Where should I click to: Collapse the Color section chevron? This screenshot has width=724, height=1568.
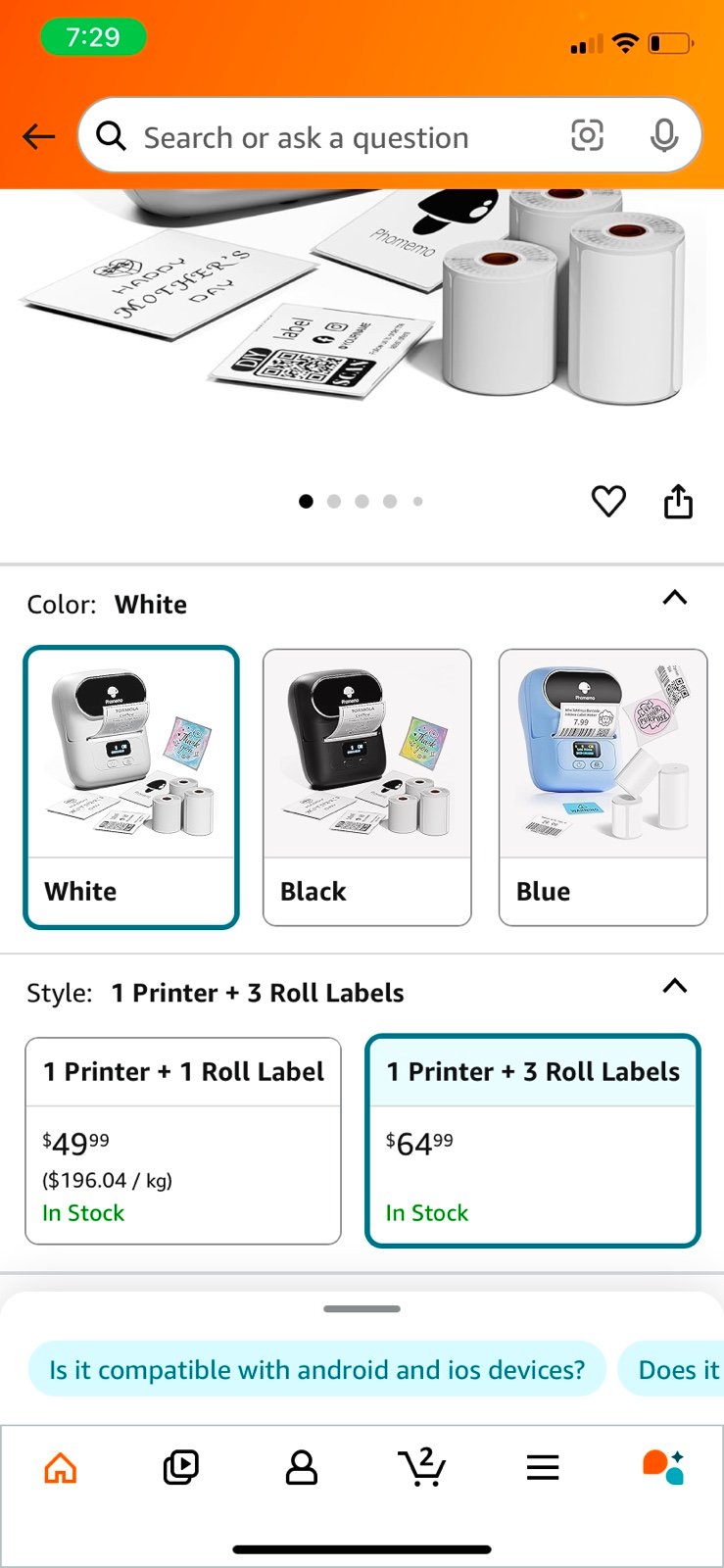tap(675, 598)
